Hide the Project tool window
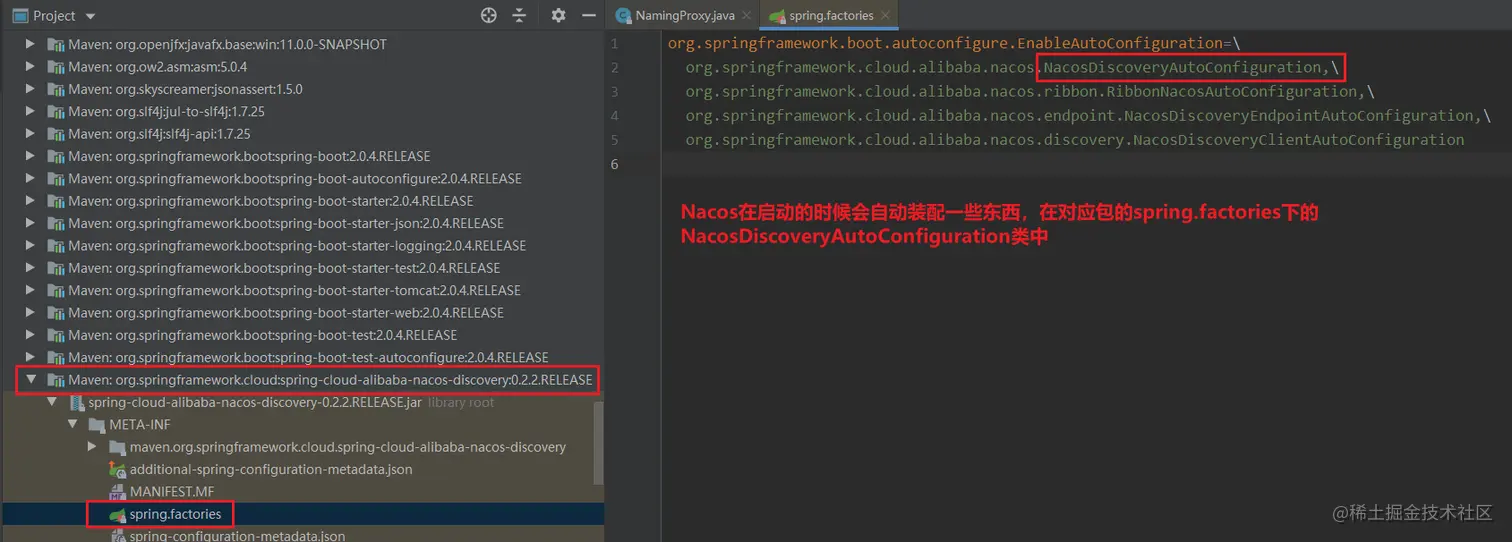 tap(589, 16)
